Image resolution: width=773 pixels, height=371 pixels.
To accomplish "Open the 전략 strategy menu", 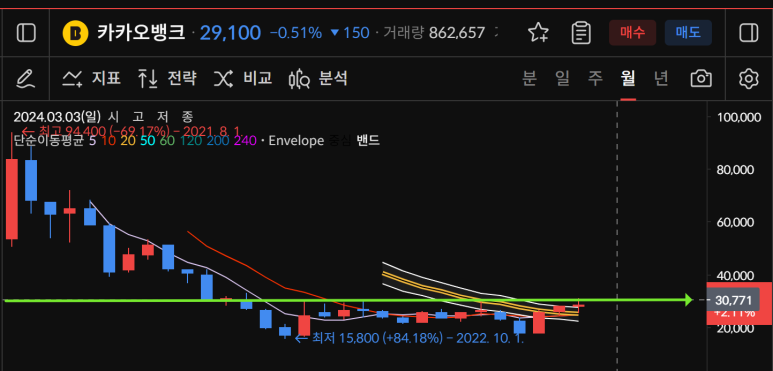I will coord(167,78).
